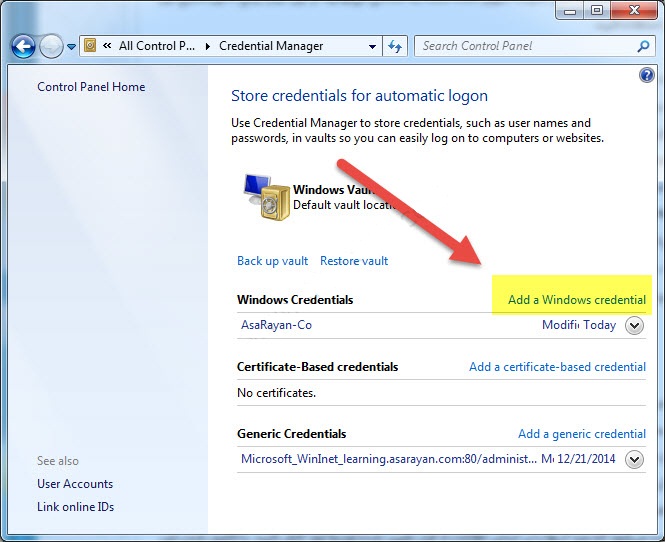Click the Windows Vault safe icon
The height and width of the screenshot is (542, 665).
click(264, 196)
